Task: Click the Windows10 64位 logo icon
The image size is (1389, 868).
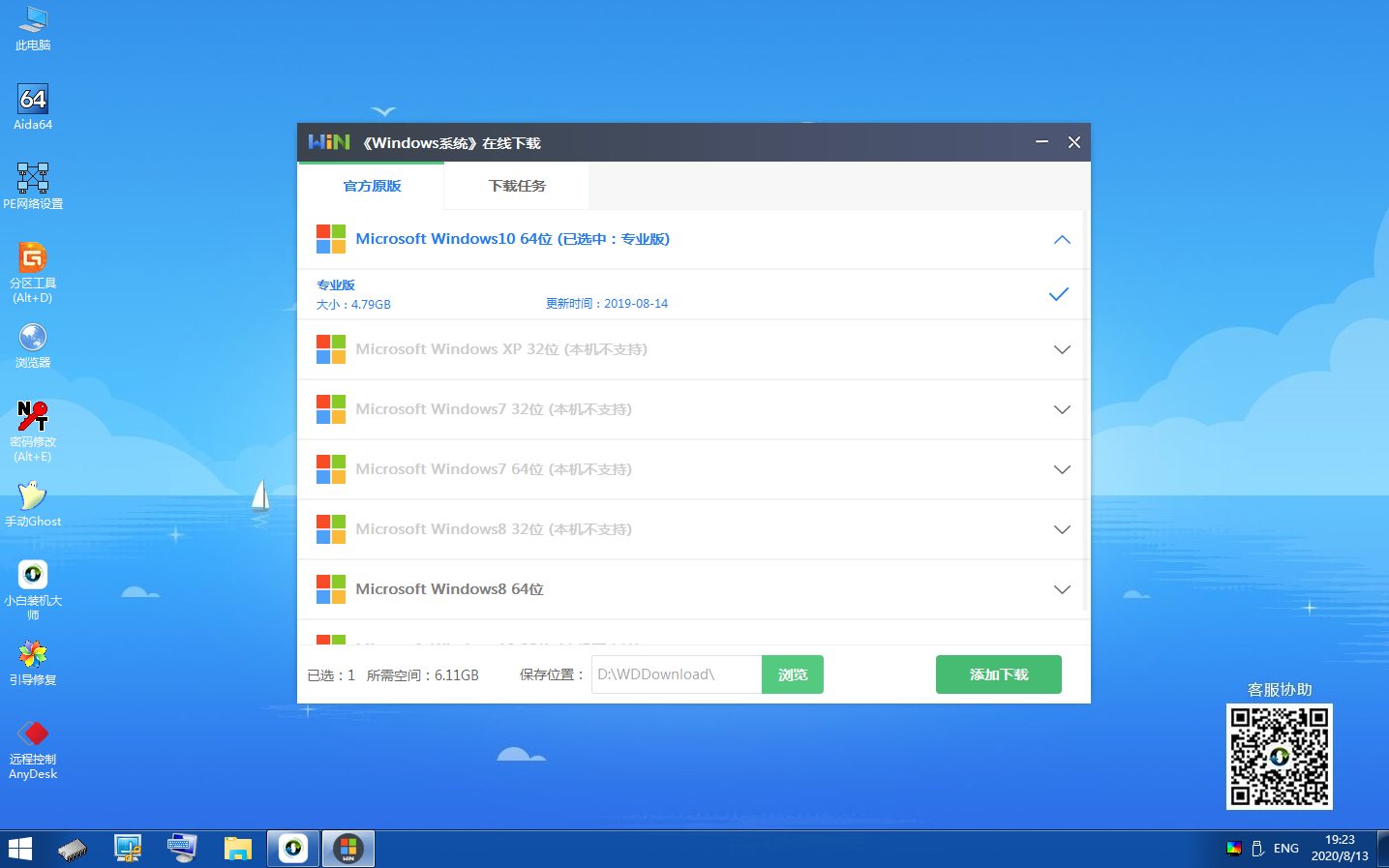Action: (331, 239)
